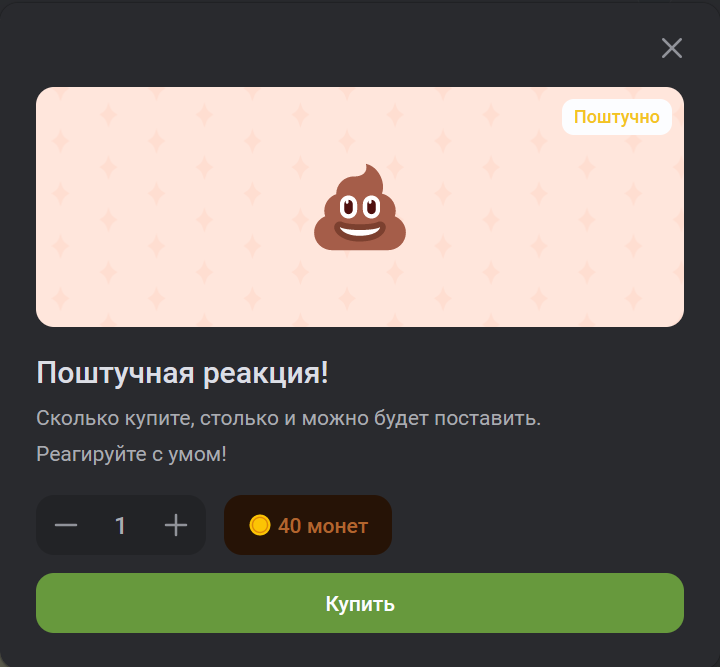Click the word реакция! in the heading
This screenshot has height=667, width=720.
point(266,372)
